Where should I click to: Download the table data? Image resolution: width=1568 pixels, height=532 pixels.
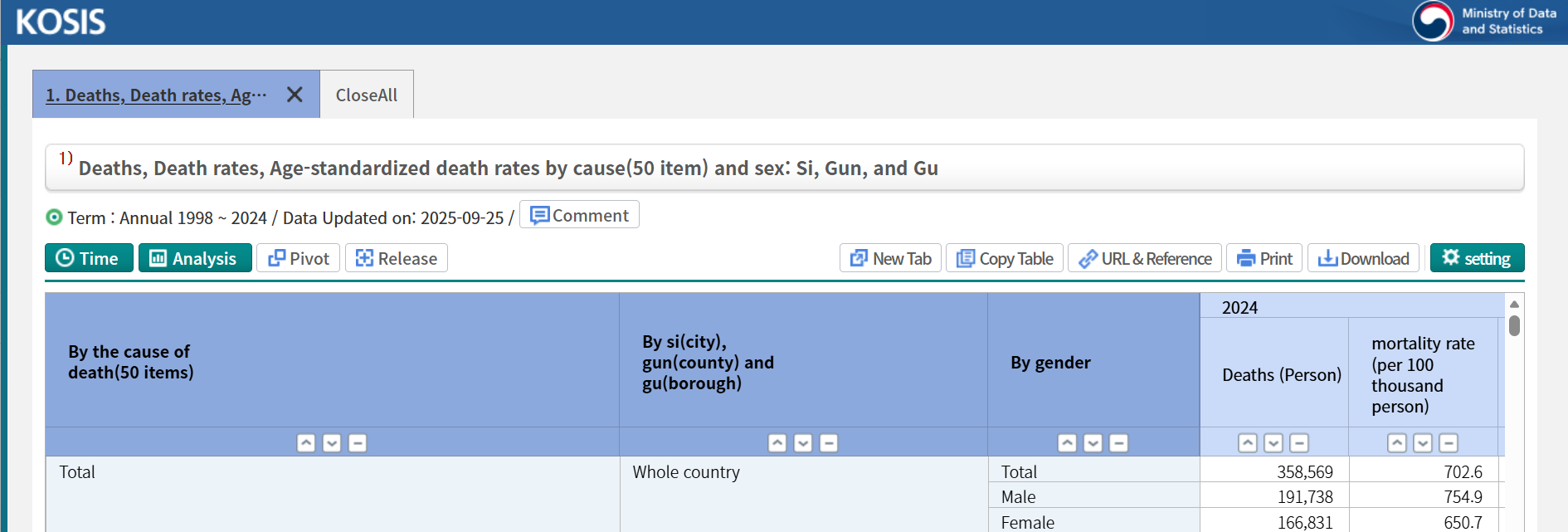[1363, 258]
